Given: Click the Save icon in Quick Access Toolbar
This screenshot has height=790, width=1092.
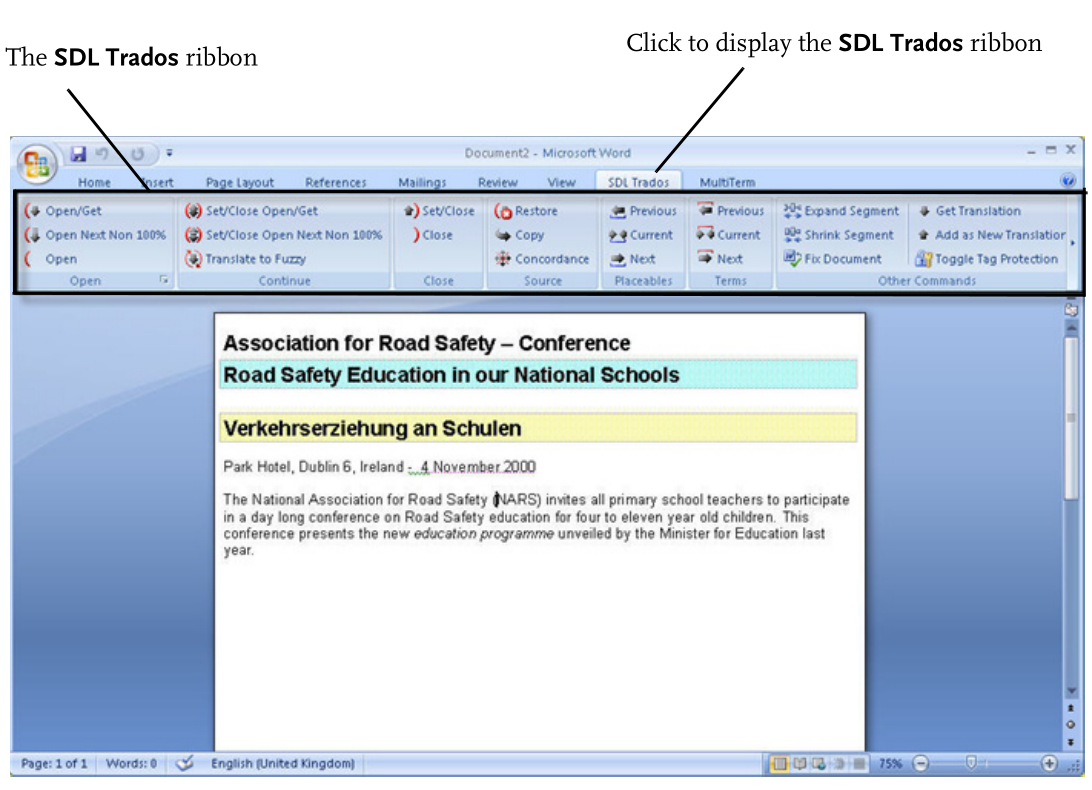Looking at the screenshot, I should tap(79, 153).
